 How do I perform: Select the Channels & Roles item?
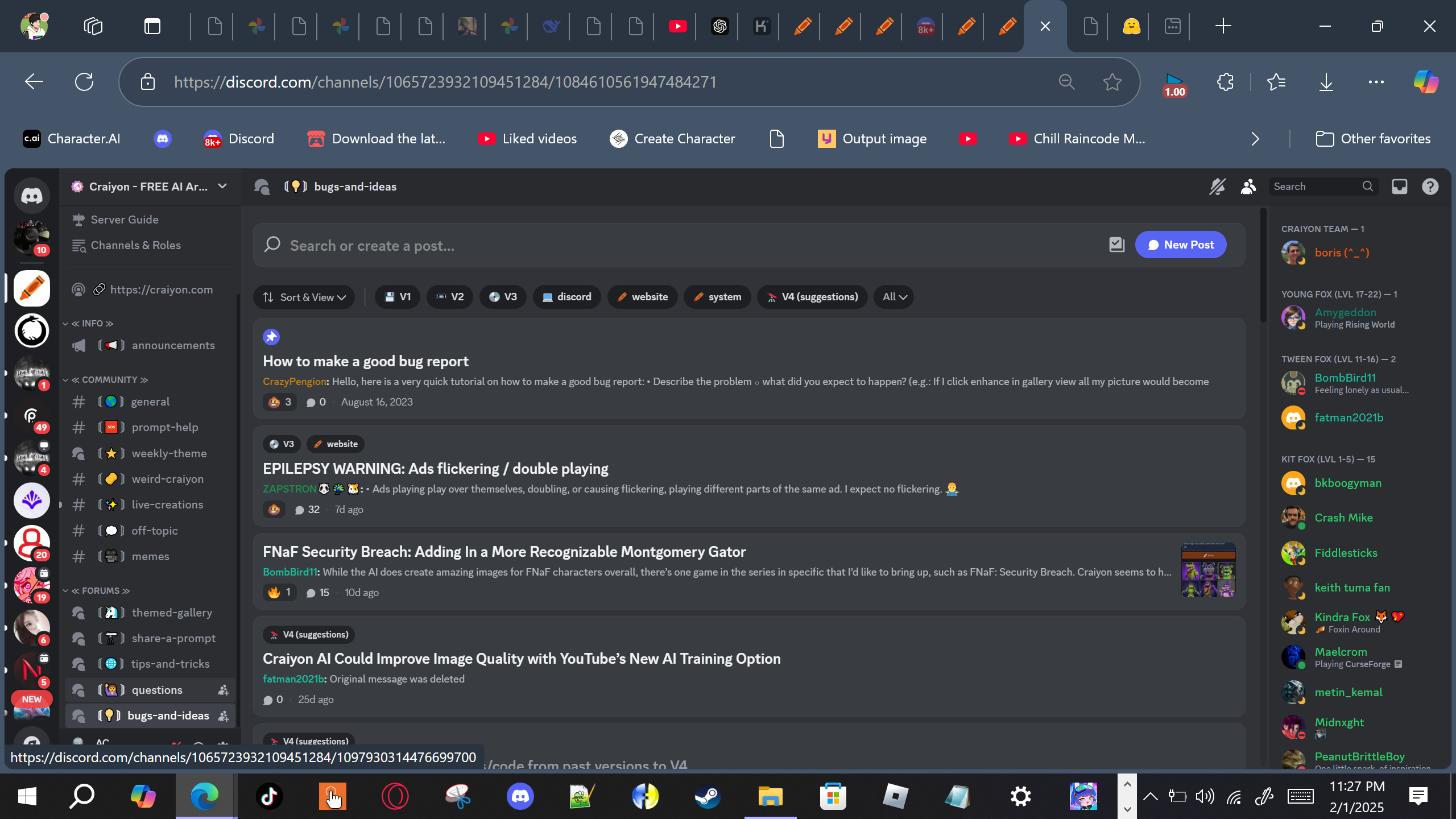135,245
